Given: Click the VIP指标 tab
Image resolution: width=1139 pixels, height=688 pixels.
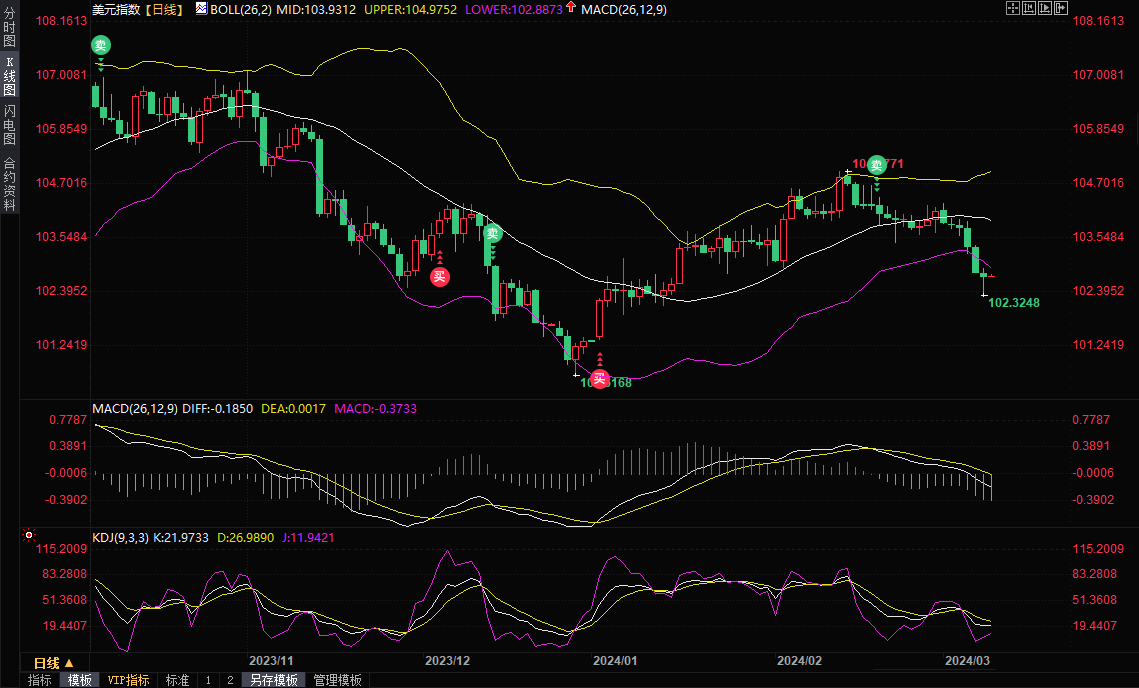Looking at the screenshot, I should (128, 680).
